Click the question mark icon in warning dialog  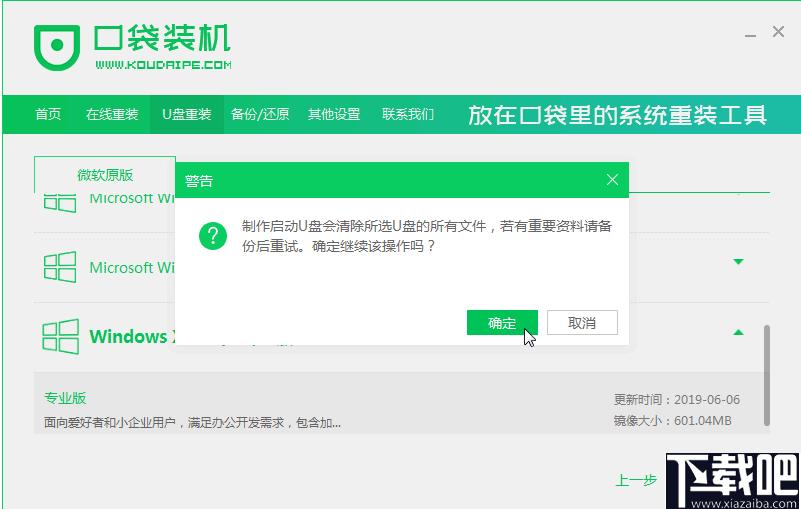(x=213, y=236)
